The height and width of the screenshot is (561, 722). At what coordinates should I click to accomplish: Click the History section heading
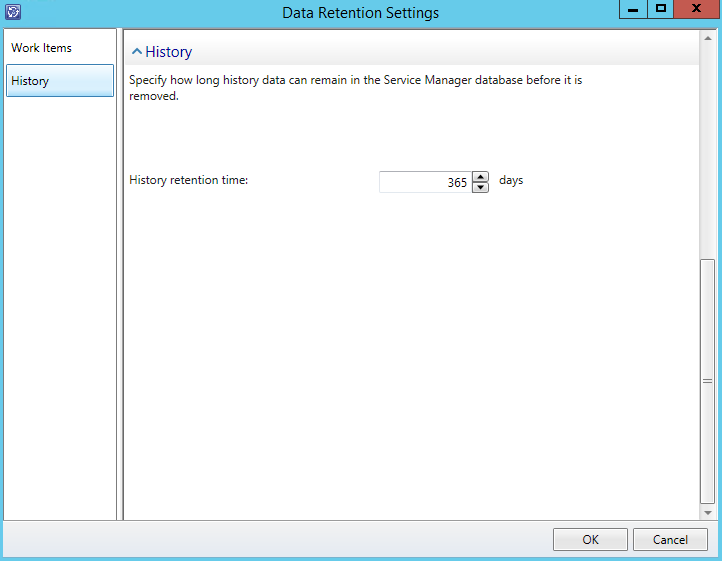click(169, 52)
